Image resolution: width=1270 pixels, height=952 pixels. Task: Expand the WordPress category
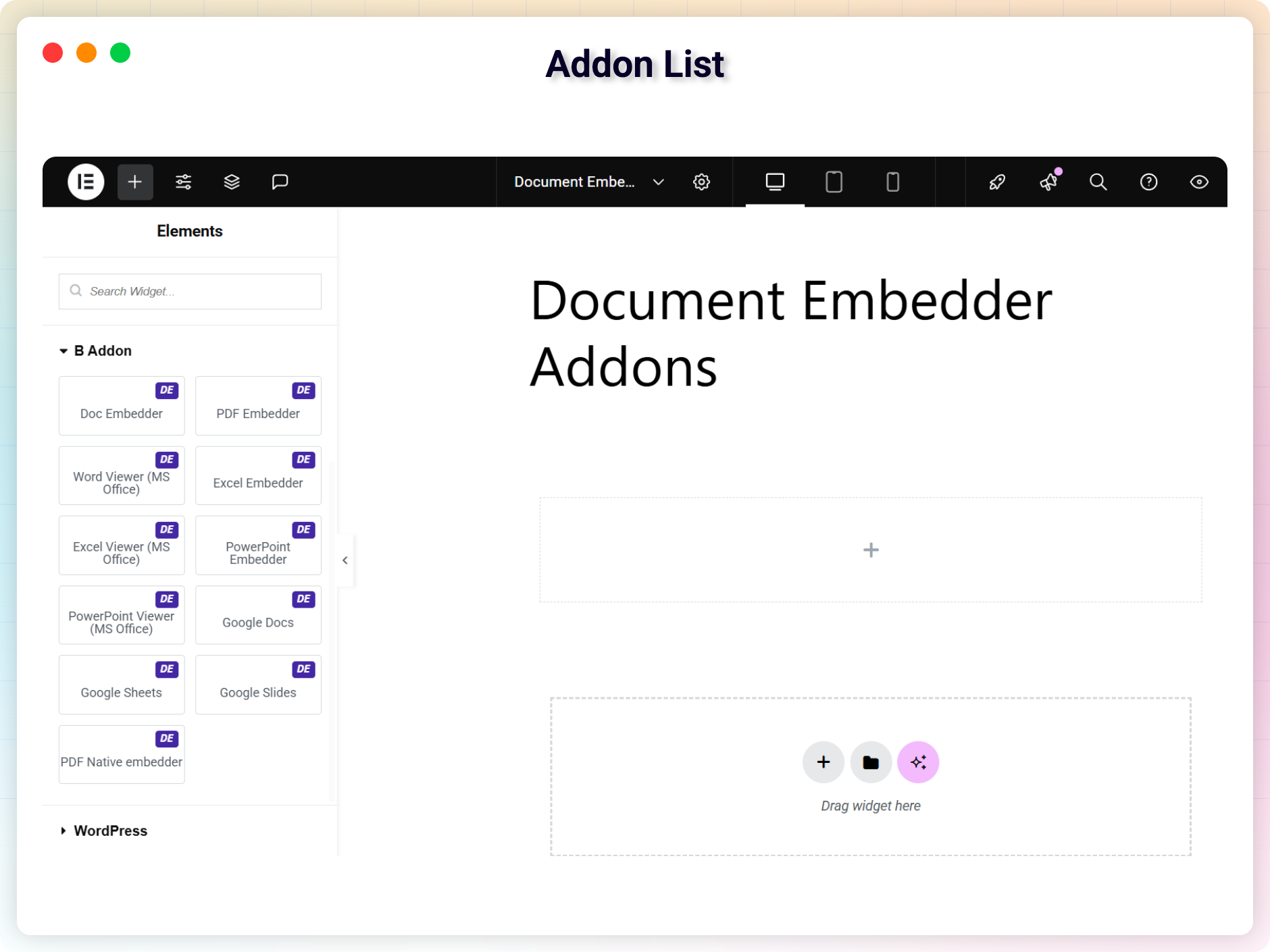pos(103,830)
